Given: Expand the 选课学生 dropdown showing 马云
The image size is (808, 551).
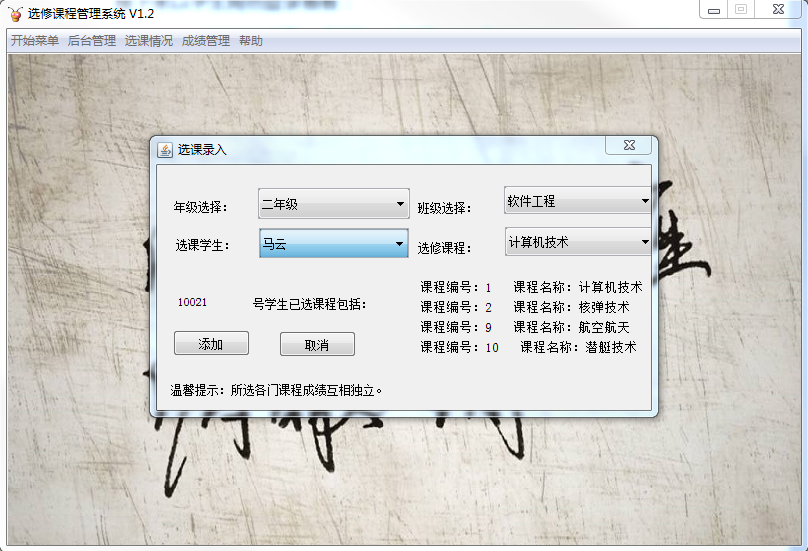Looking at the screenshot, I should (x=334, y=243).
